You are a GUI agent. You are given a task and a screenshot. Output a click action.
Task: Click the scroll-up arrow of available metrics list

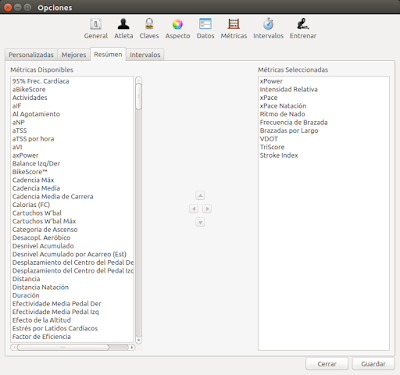coord(139,80)
